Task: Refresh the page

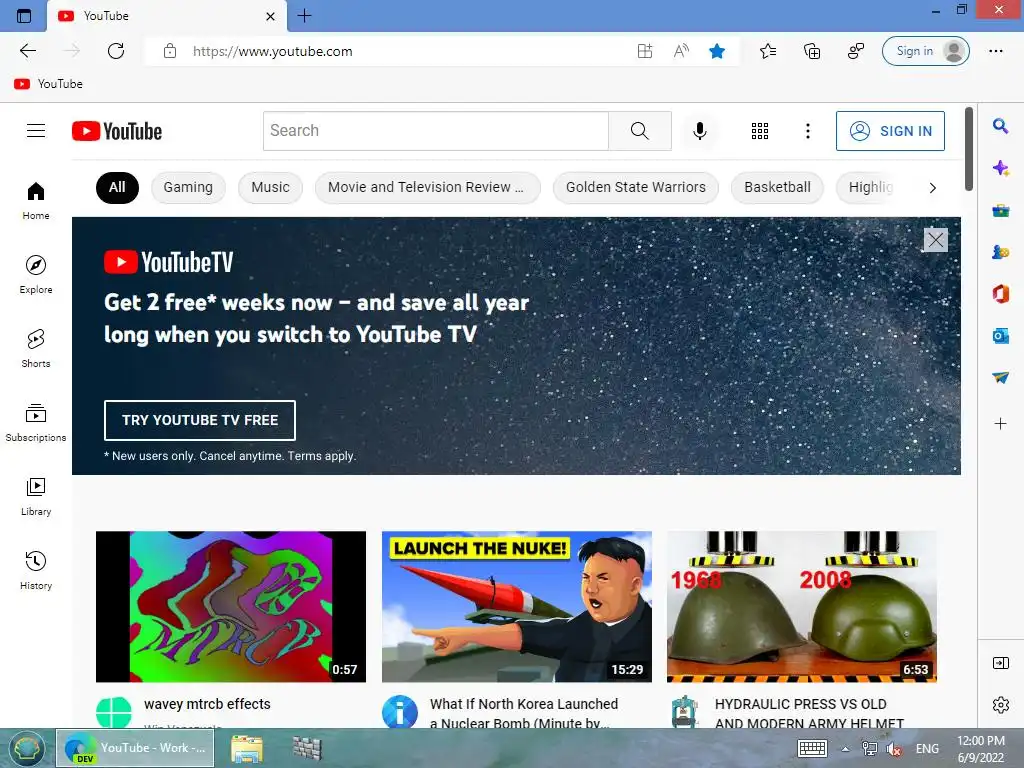Action: coord(116,51)
